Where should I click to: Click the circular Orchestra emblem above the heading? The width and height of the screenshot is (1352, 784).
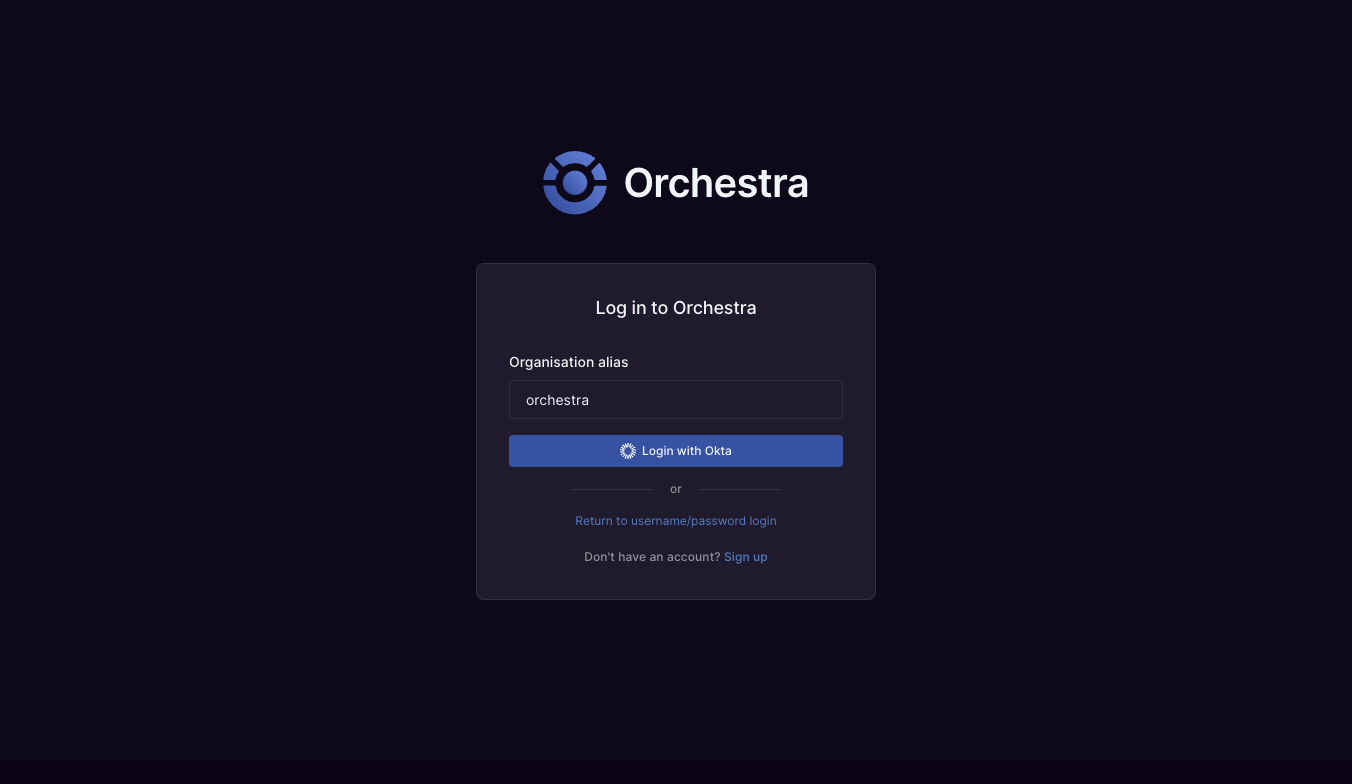click(x=575, y=182)
